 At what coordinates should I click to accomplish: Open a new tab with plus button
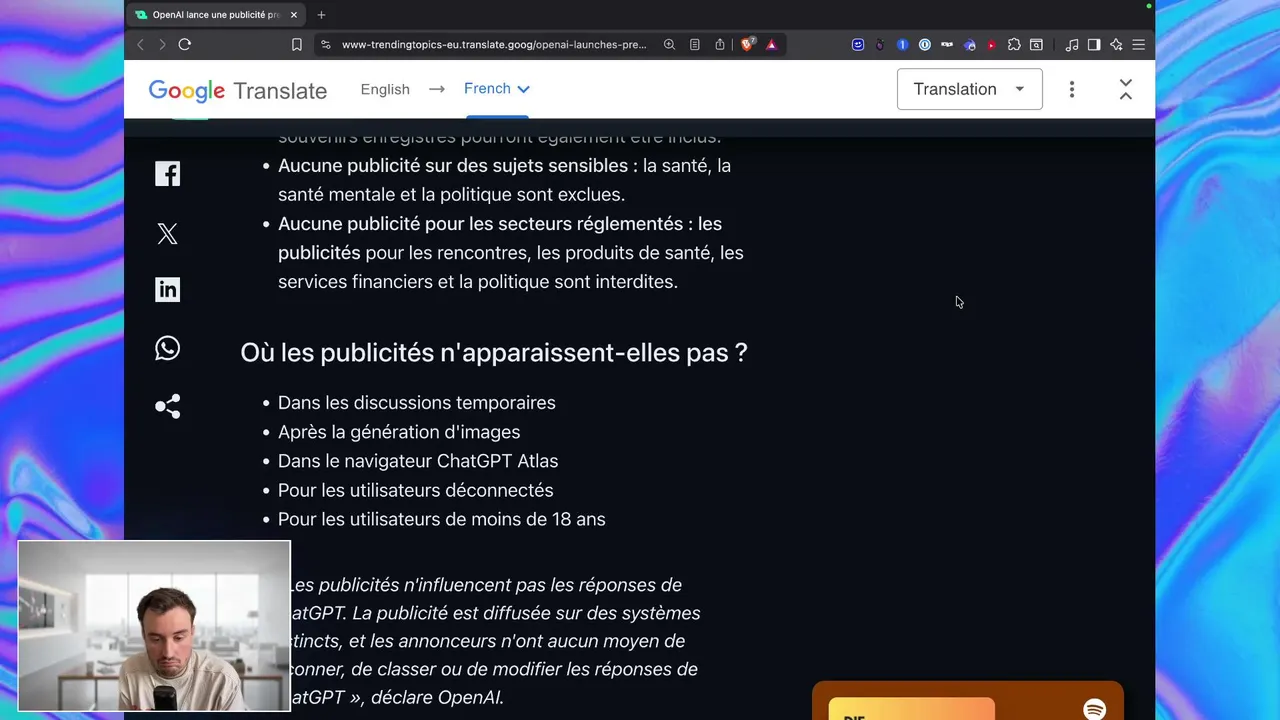(x=321, y=15)
